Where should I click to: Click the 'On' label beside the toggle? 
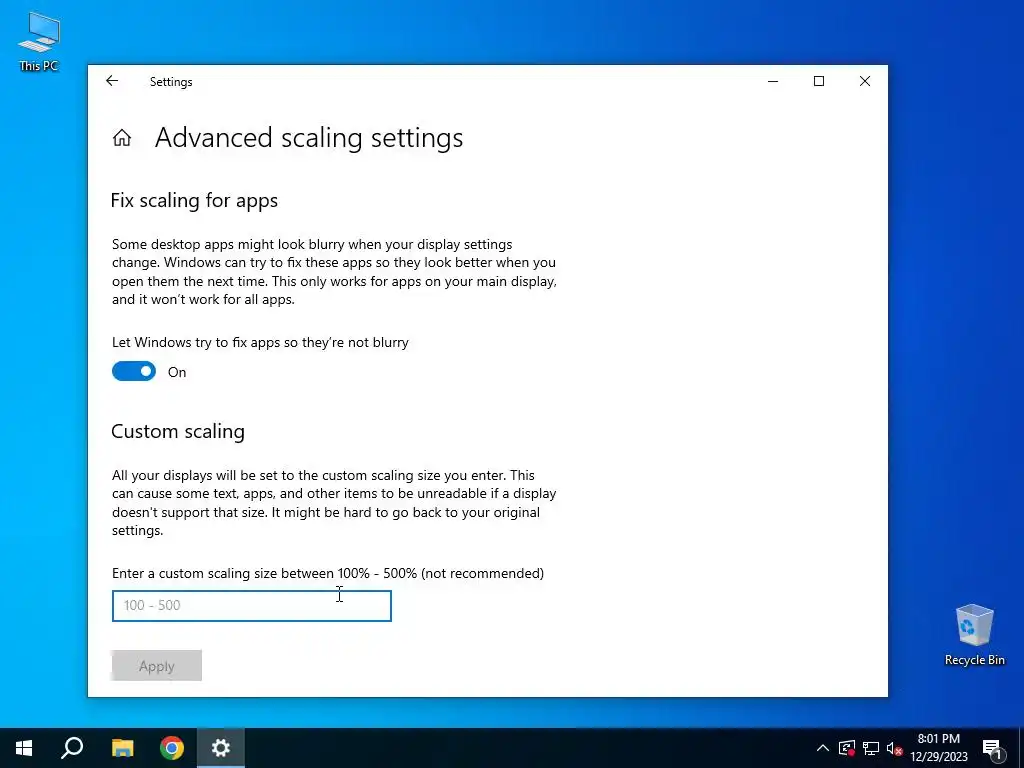pos(177,372)
